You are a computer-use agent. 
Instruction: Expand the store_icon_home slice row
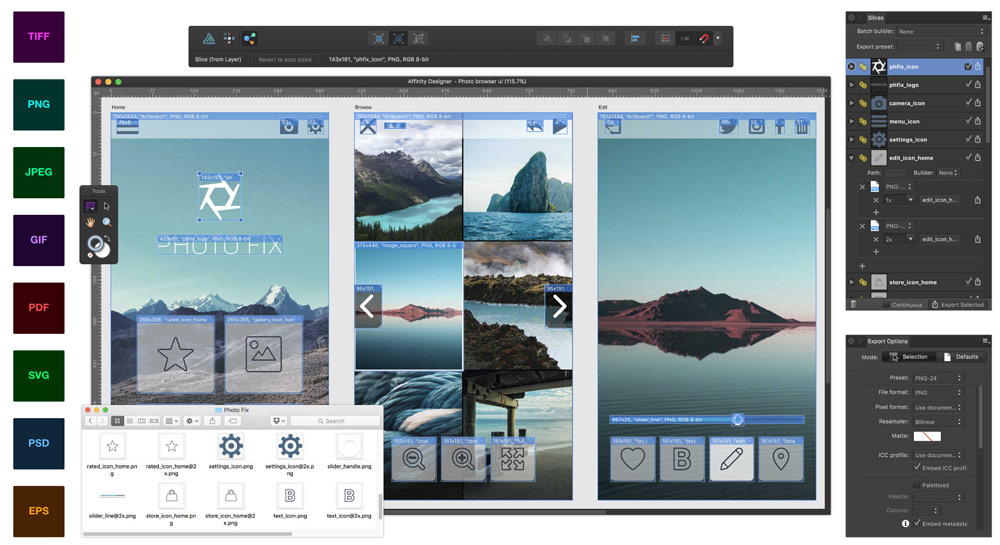pyautogui.click(x=851, y=281)
